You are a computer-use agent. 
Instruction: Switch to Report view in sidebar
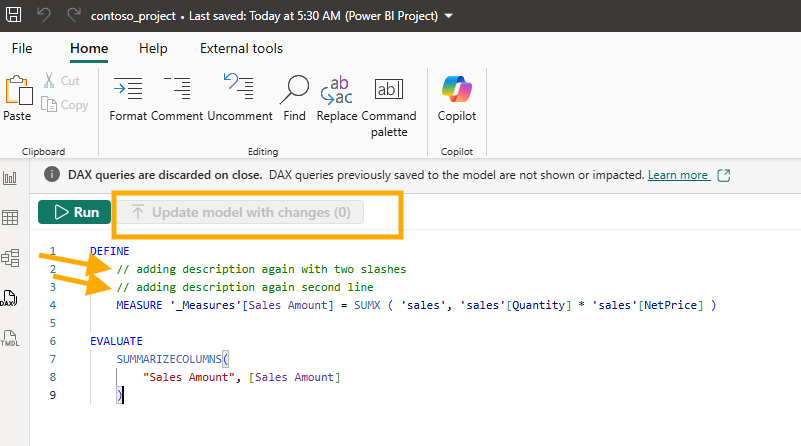(10, 178)
